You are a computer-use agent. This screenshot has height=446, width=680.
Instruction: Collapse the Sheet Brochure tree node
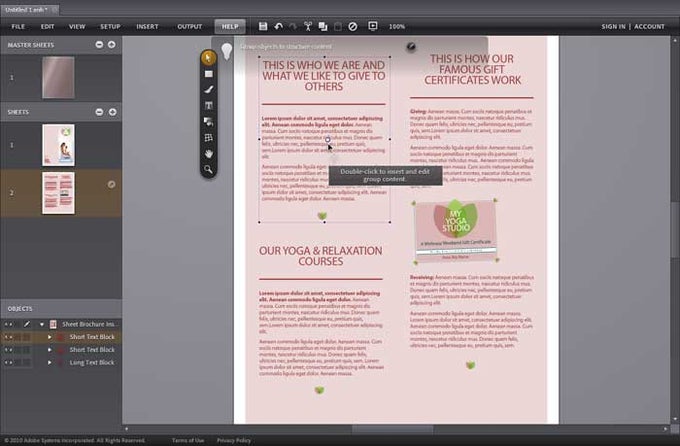coord(42,324)
